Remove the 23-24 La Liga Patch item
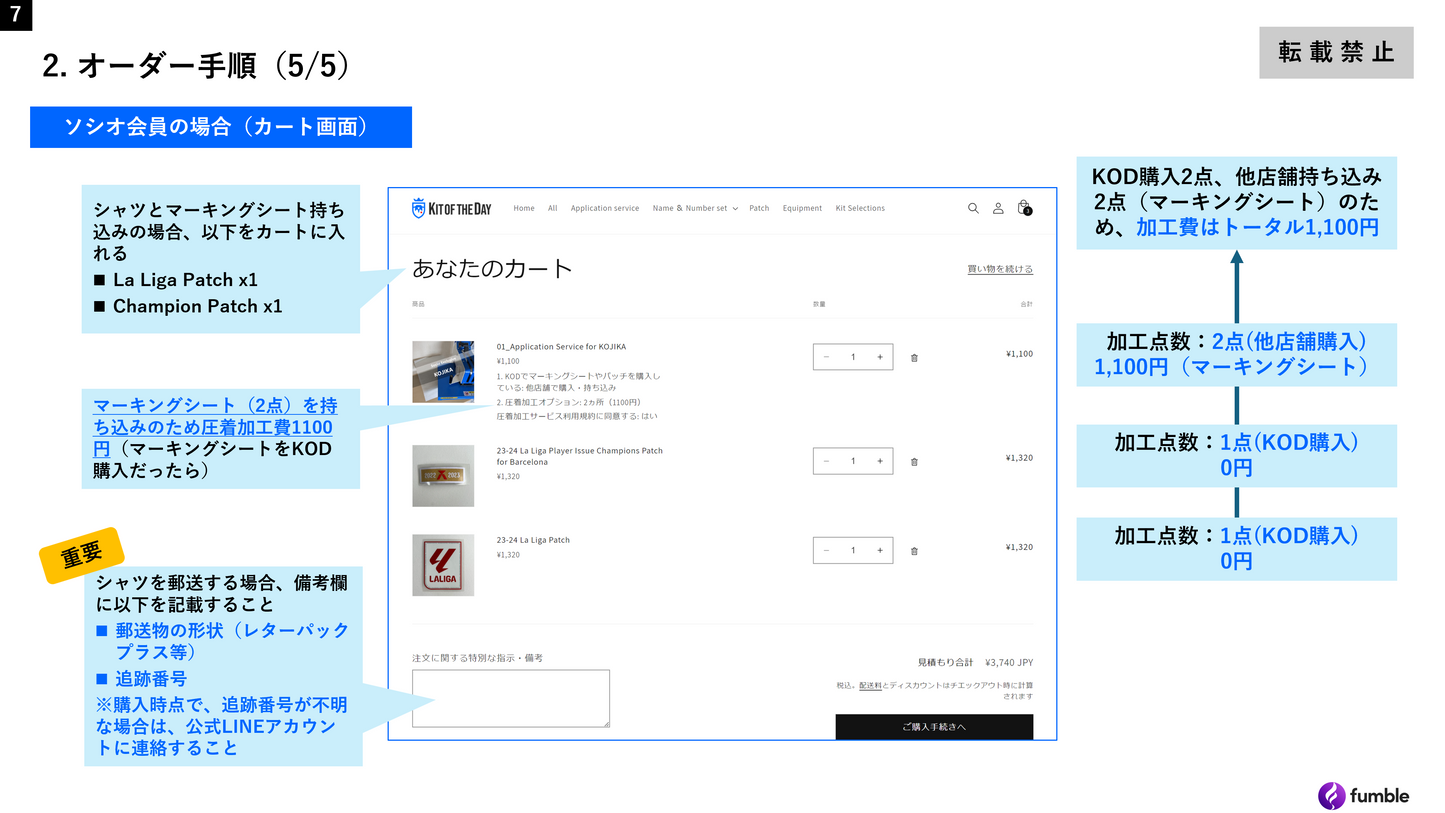The height and width of the screenshot is (813, 1445). (914, 550)
